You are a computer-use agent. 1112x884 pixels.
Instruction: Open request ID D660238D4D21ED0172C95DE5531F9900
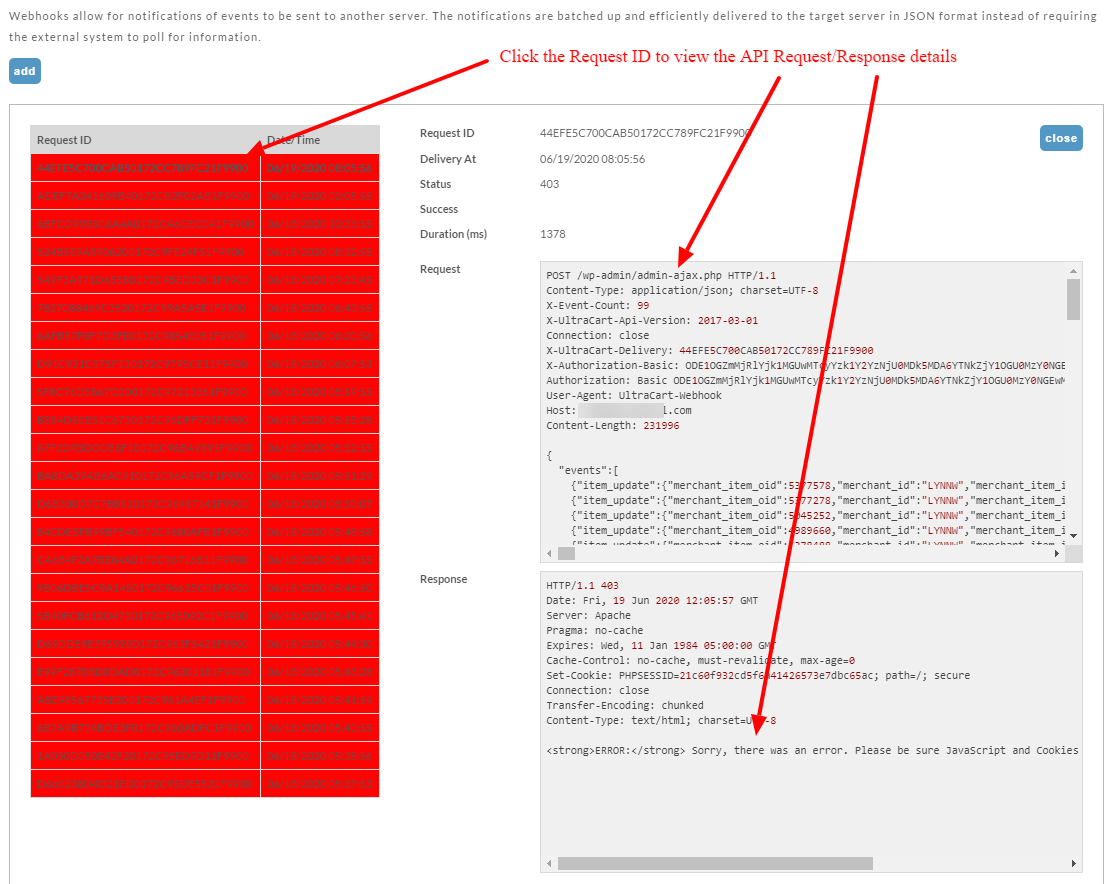[x=144, y=784]
